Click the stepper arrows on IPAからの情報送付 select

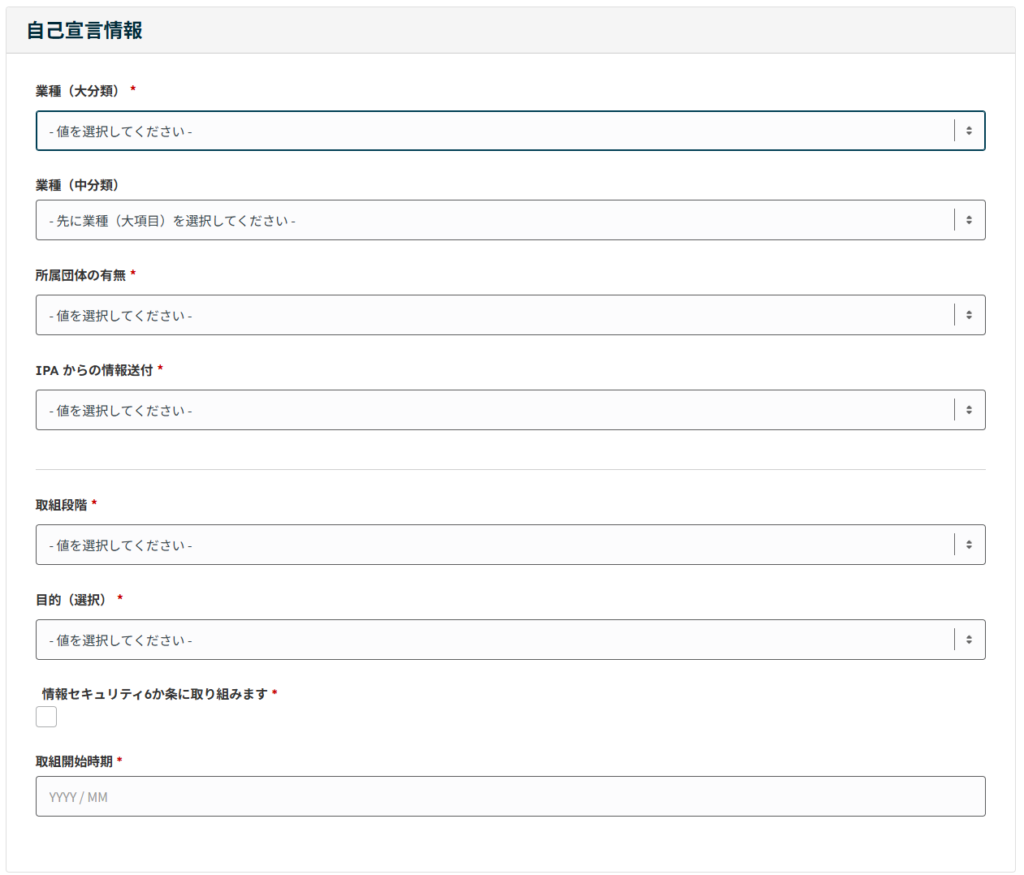pyautogui.click(x=967, y=409)
